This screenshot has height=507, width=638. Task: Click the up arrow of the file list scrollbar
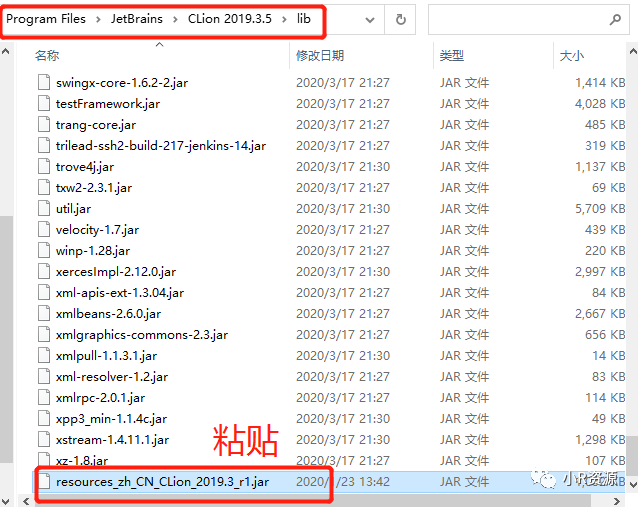click(633, 51)
